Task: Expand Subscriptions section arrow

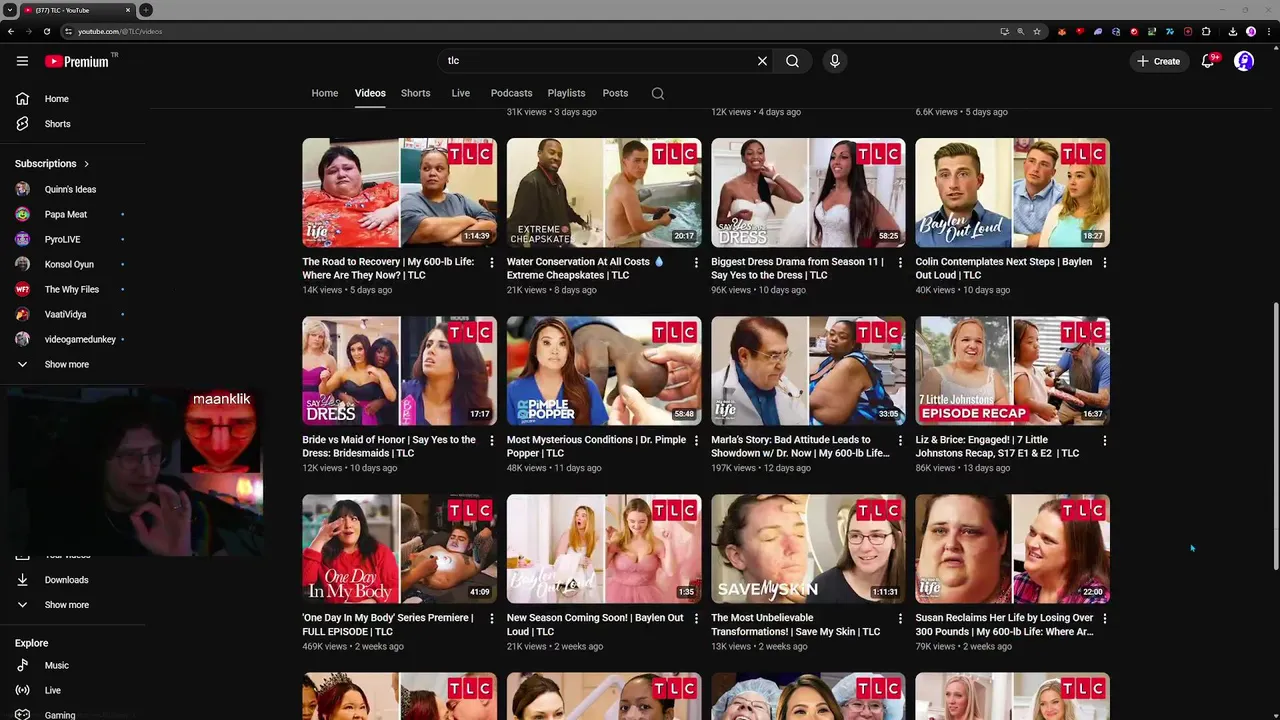Action: tap(86, 164)
